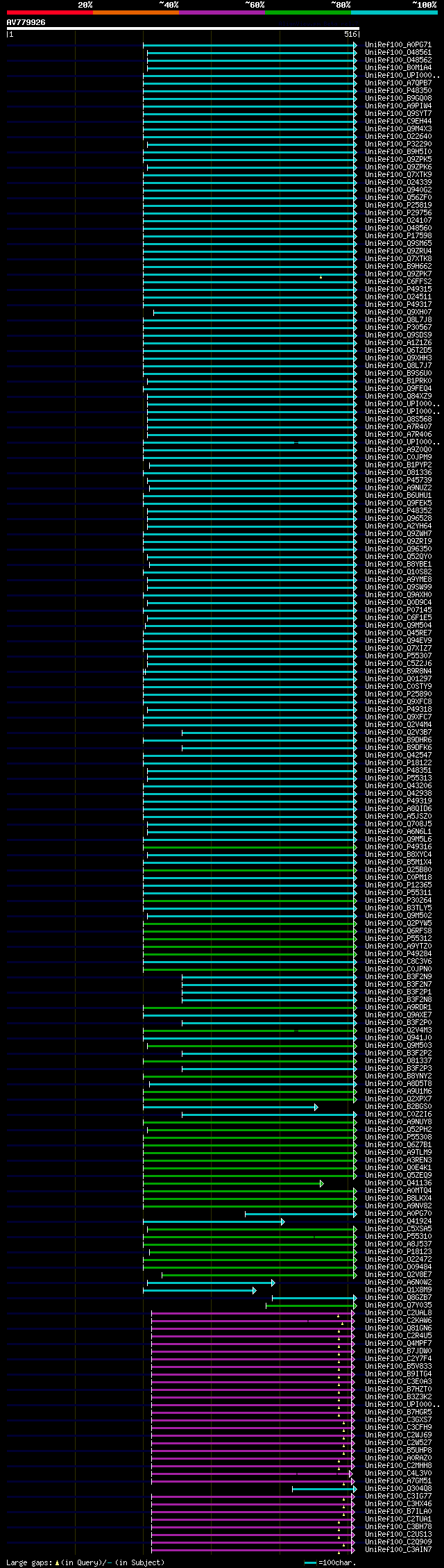Select the UniRef100_C8C3V6 label
444x1568 pixels.
coord(398,962)
